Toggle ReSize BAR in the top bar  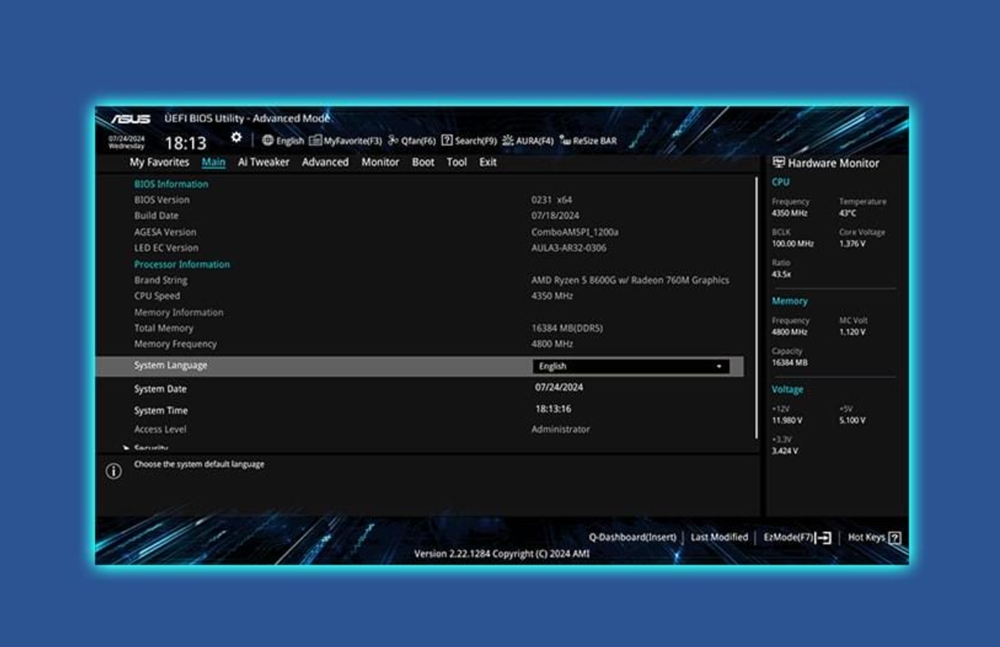[x=588, y=140]
